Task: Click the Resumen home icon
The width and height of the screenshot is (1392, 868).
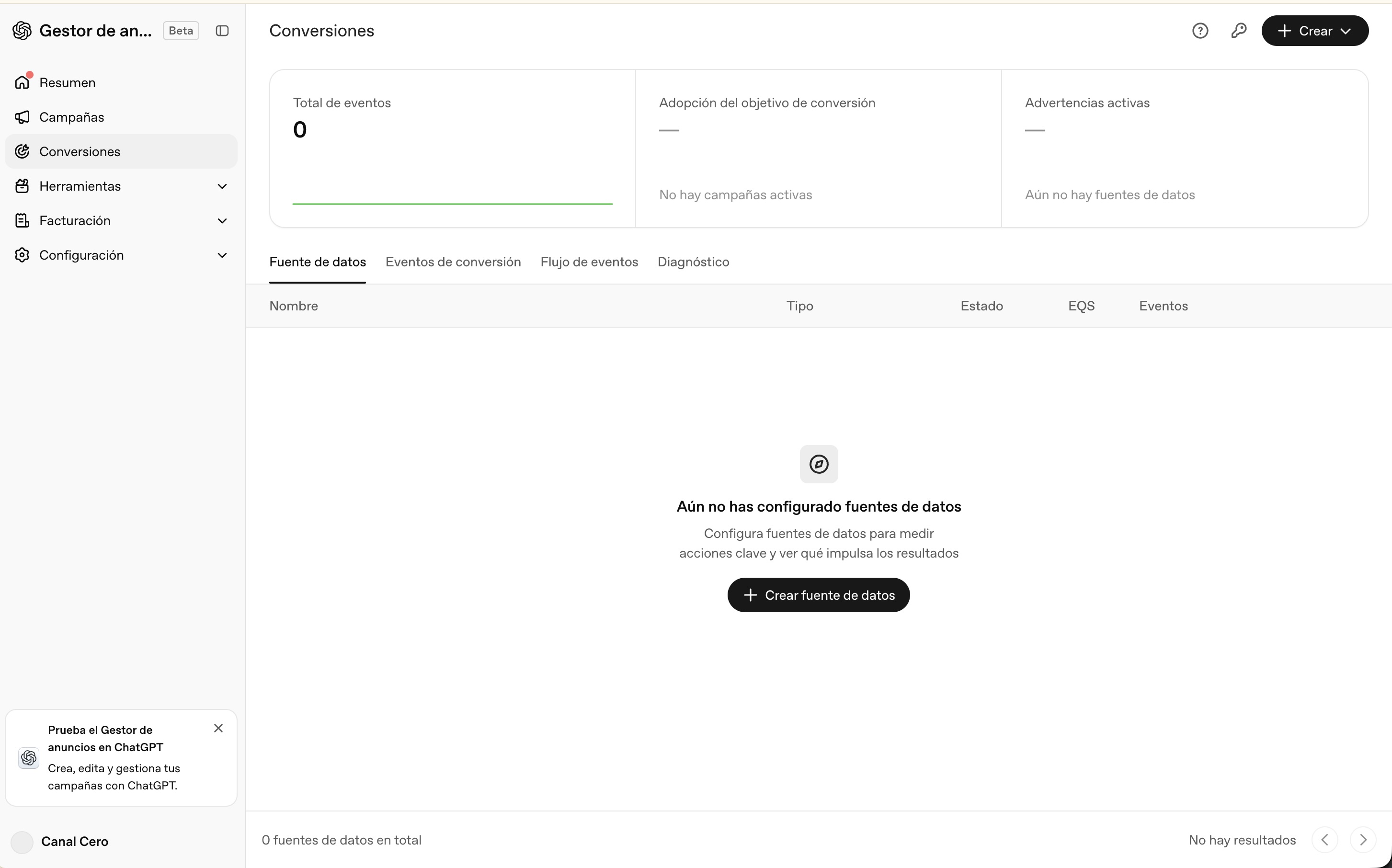Action: [23, 82]
